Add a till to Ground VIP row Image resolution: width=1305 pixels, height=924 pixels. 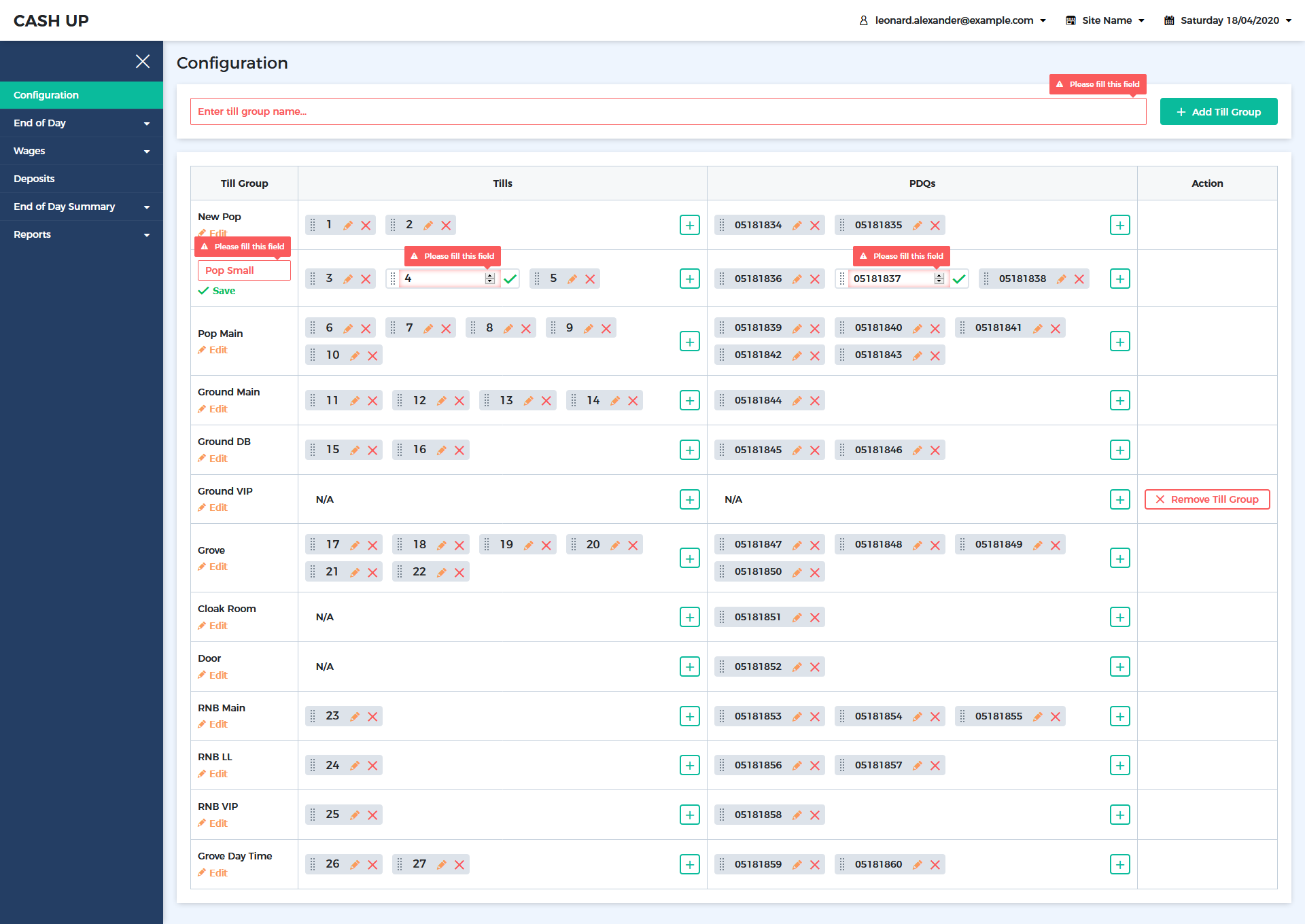click(x=689, y=499)
